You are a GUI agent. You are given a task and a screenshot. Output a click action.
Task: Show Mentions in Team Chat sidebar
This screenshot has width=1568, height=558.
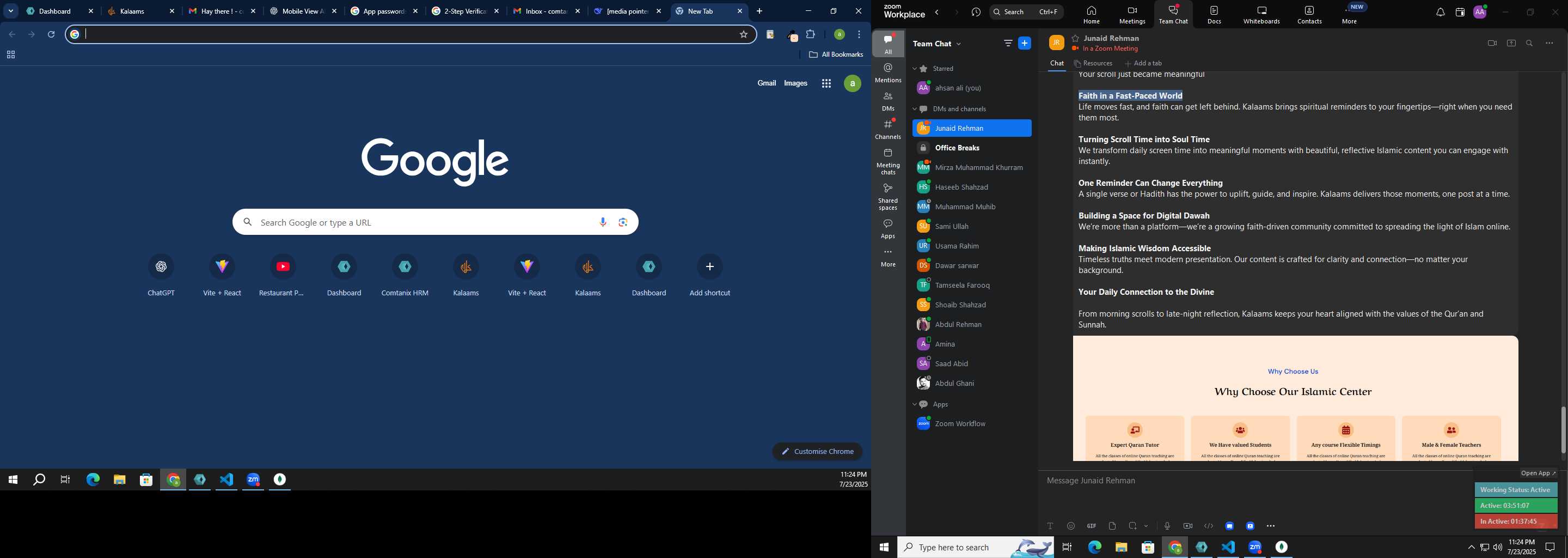tap(888, 72)
